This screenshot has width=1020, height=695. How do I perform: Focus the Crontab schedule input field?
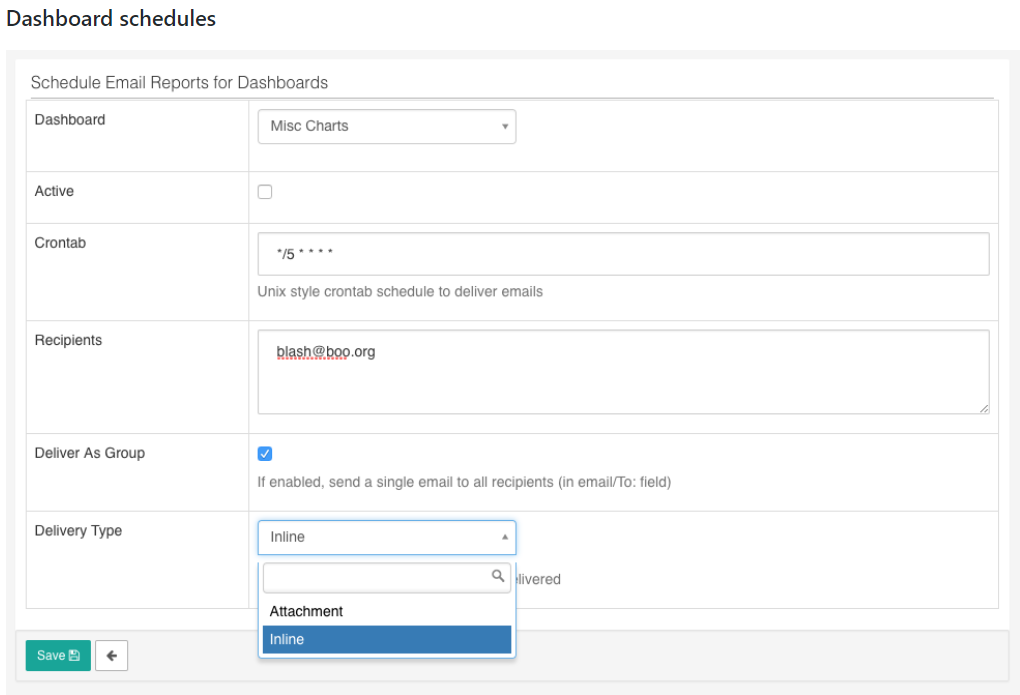(x=623, y=254)
